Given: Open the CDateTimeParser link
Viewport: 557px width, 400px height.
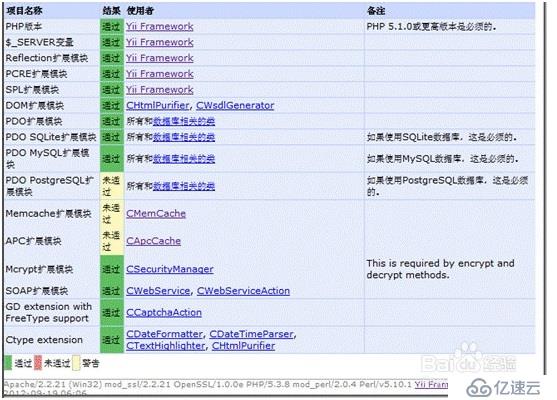Looking at the screenshot, I should [252, 334].
